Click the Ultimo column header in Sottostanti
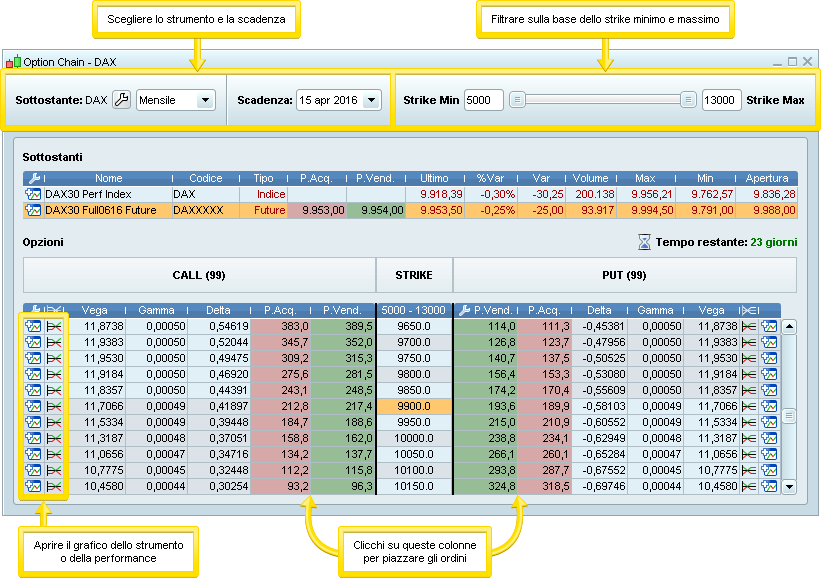The height and width of the screenshot is (578, 821). click(x=434, y=178)
